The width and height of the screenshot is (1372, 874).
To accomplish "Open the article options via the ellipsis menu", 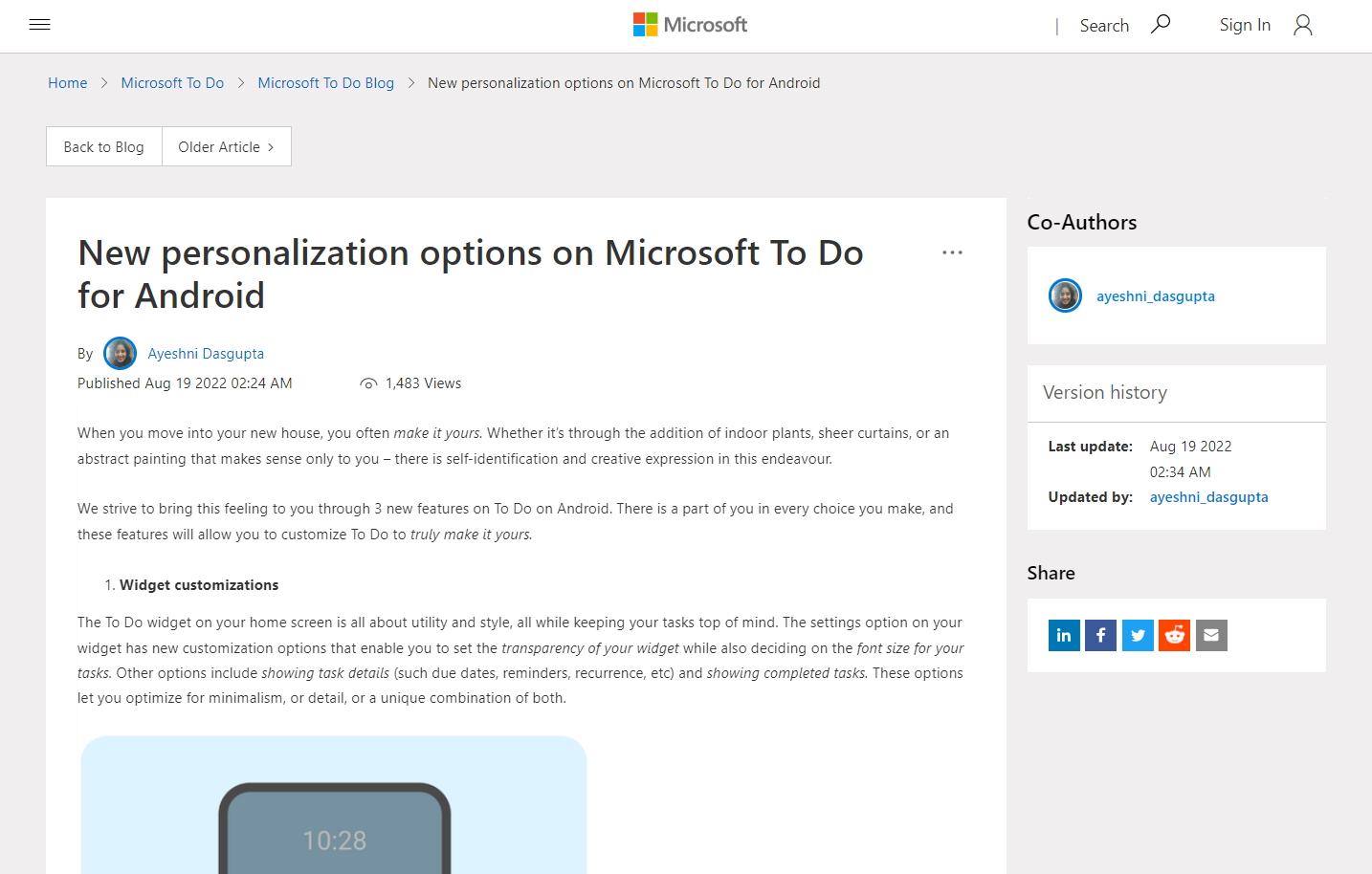I will click(x=952, y=251).
